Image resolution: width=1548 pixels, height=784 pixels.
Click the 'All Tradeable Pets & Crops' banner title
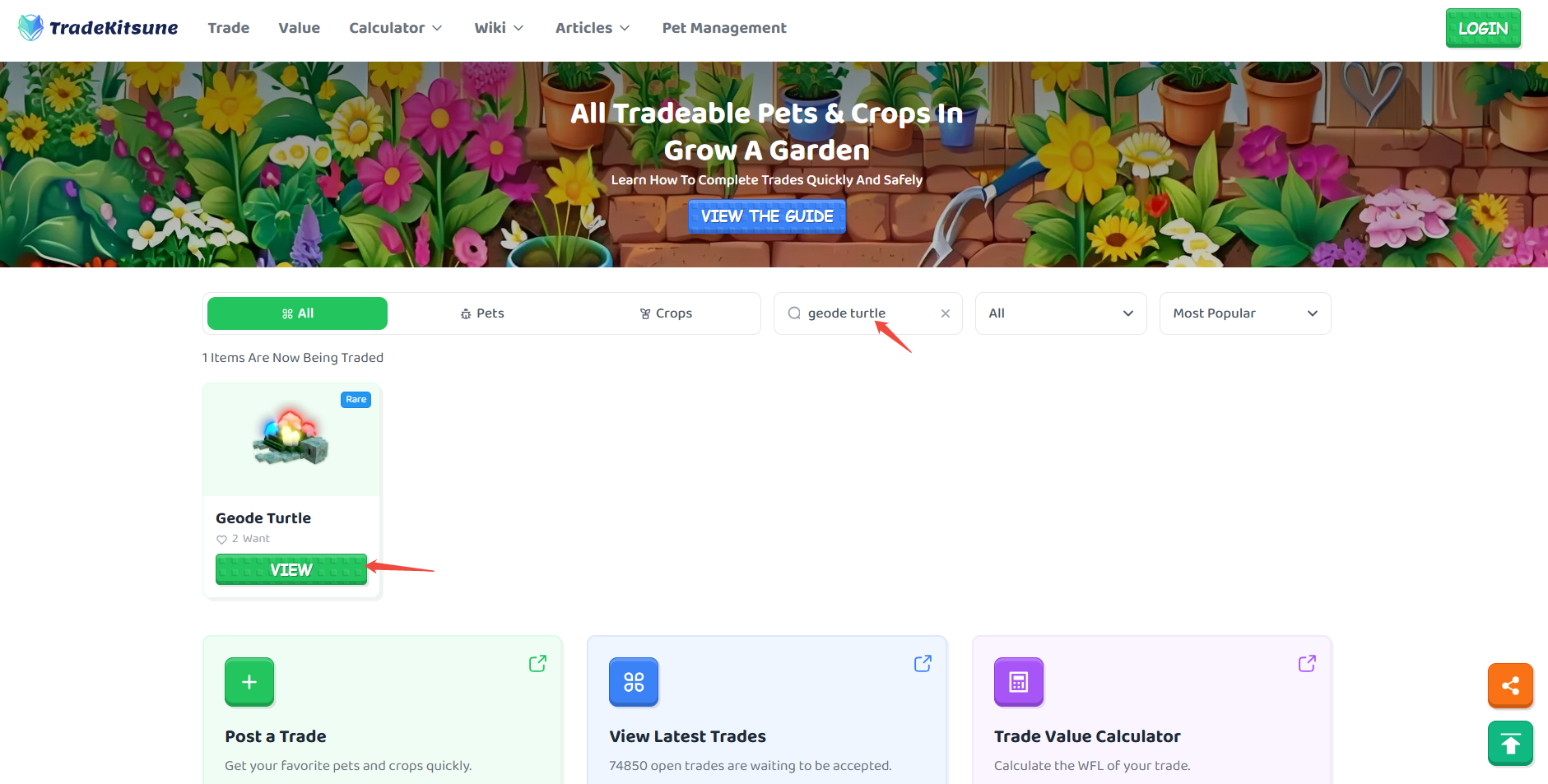click(x=767, y=132)
